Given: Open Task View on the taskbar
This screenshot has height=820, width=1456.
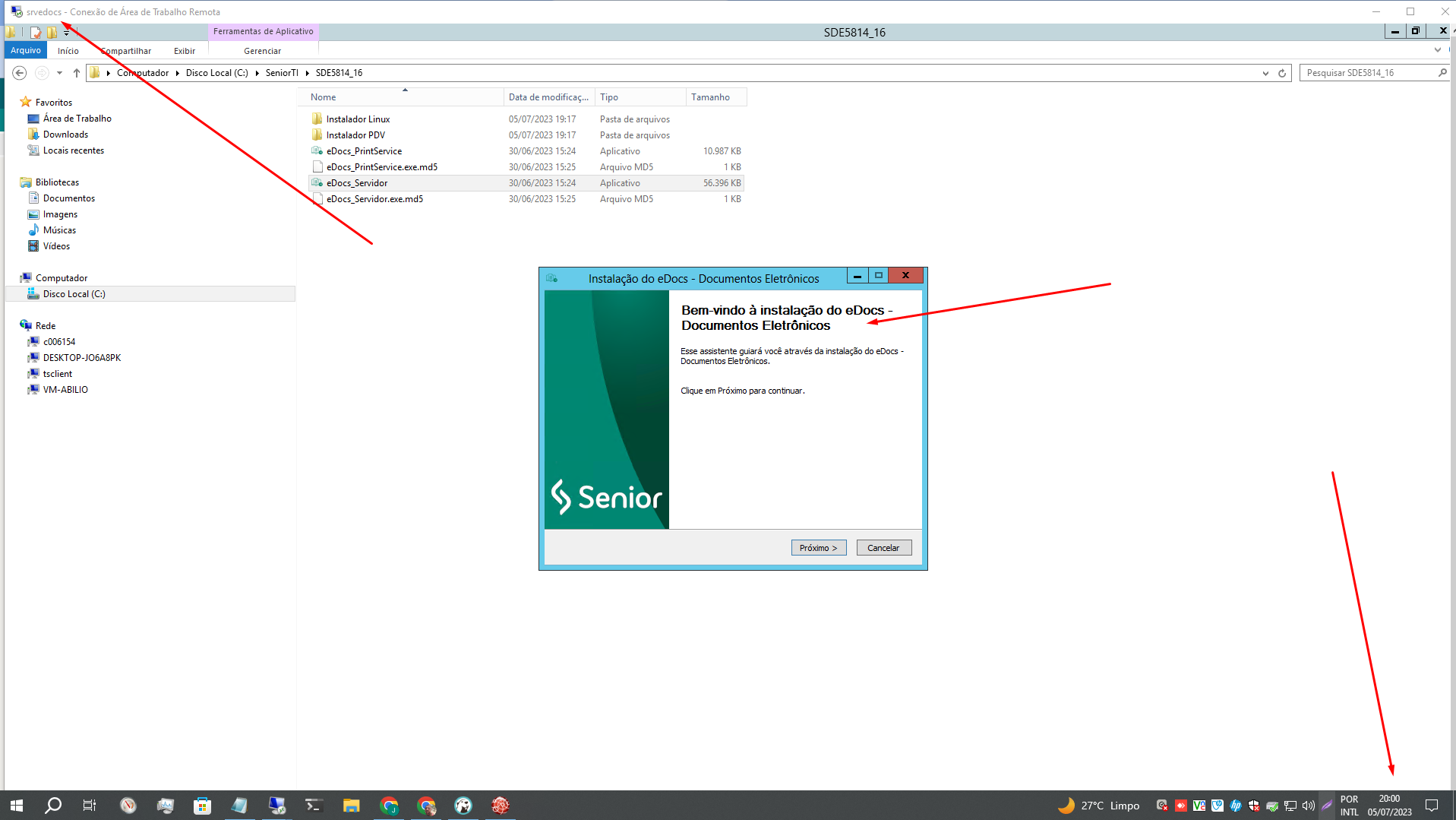Looking at the screenshot, I should click(x=90, y=806).
